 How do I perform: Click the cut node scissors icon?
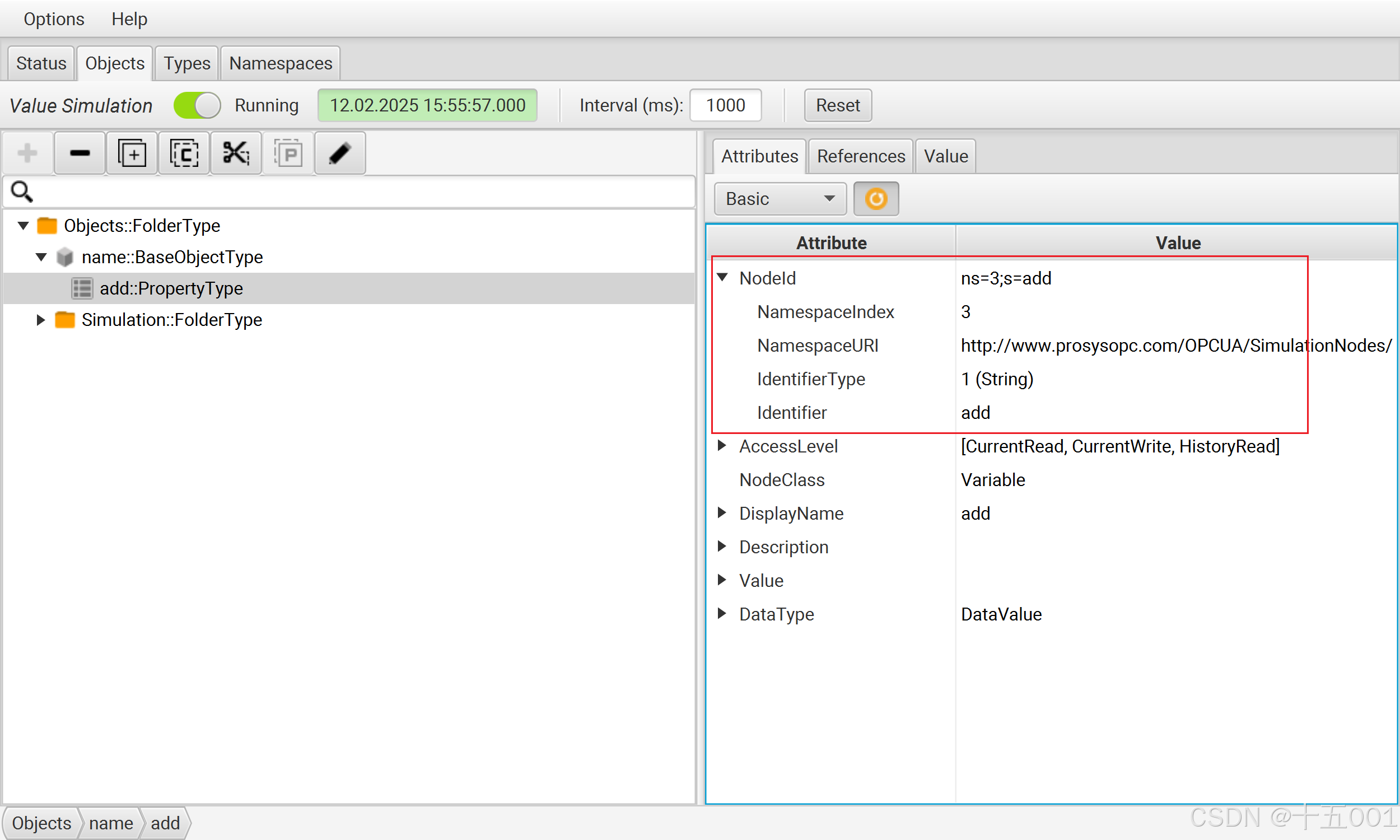pos(236,153)
